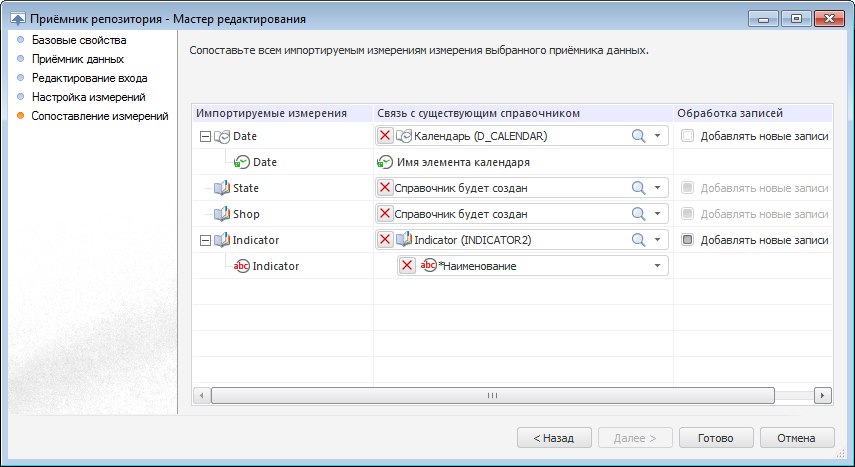Screen dimensions: 855x467
Task: Remove Indicator (INDICATOR2) link via red X
Action: point(385,240)
